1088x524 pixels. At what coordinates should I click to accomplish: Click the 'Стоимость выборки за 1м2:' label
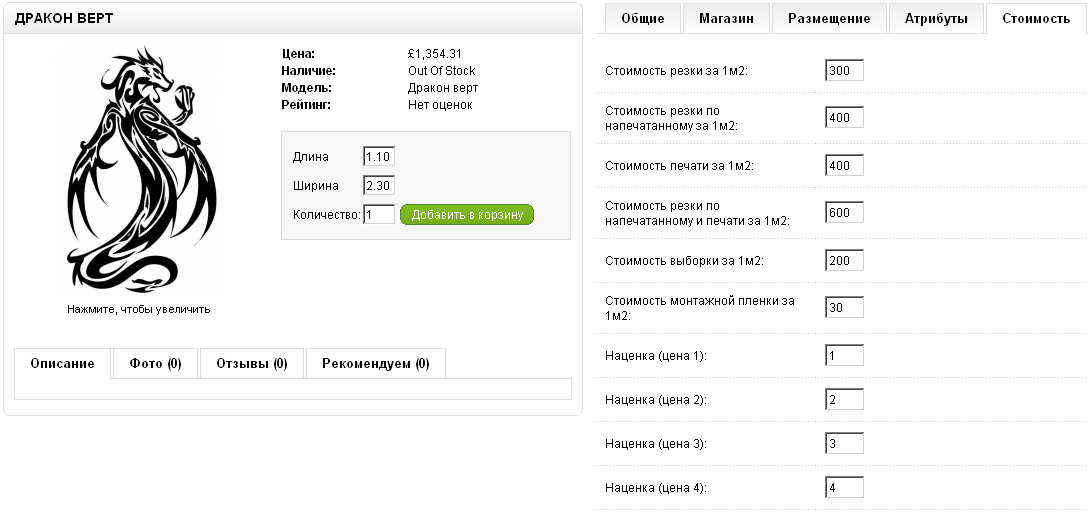click(x=684, y=261)
